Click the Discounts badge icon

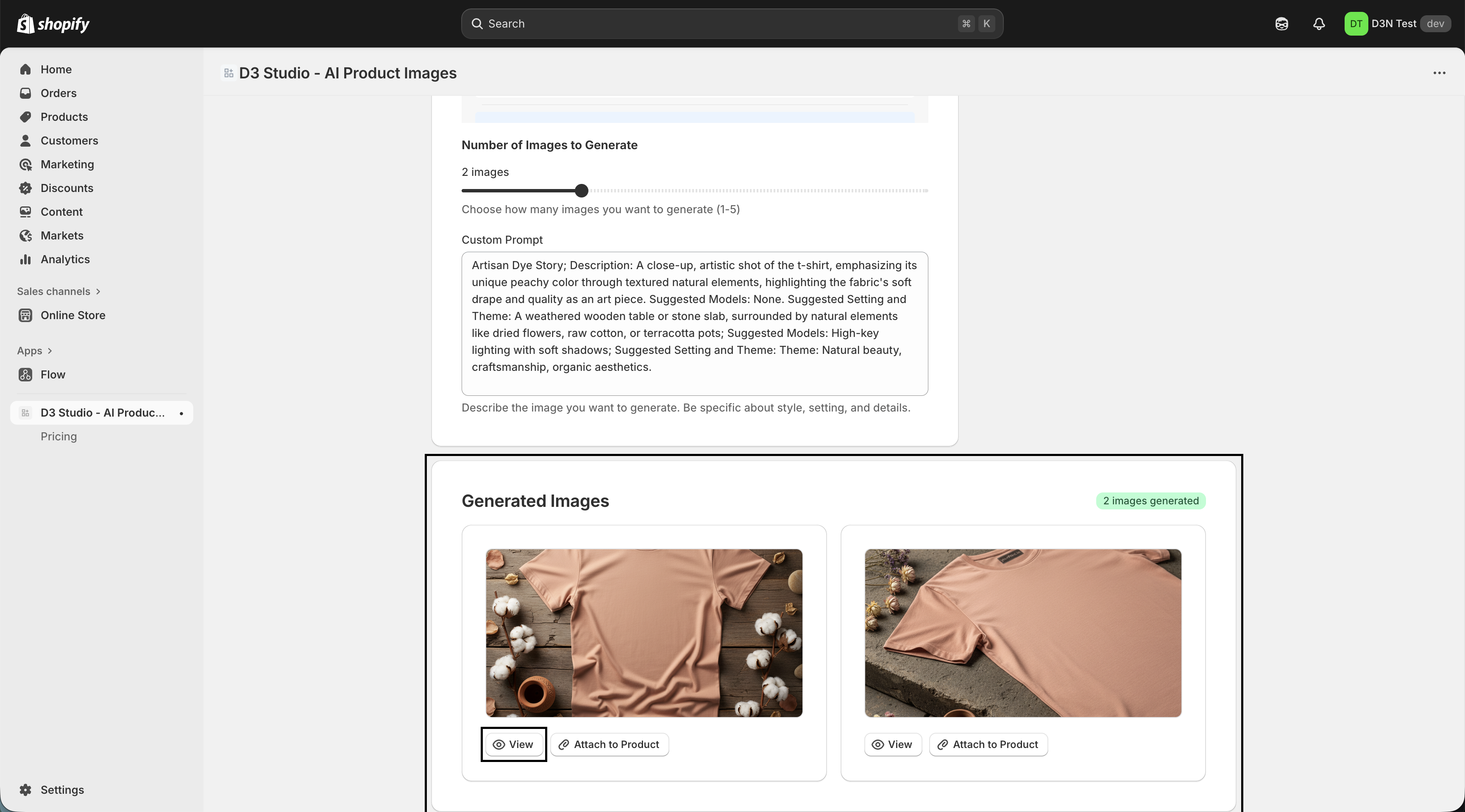tap(25, 188)
